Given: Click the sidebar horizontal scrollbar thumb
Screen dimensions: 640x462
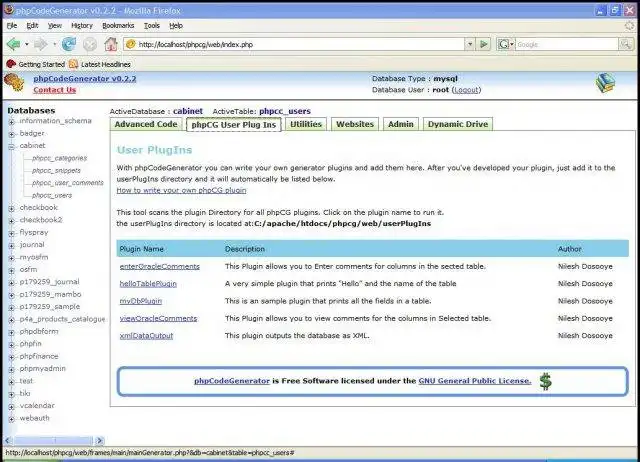Looking at the screenshot, I should point(53,440).
